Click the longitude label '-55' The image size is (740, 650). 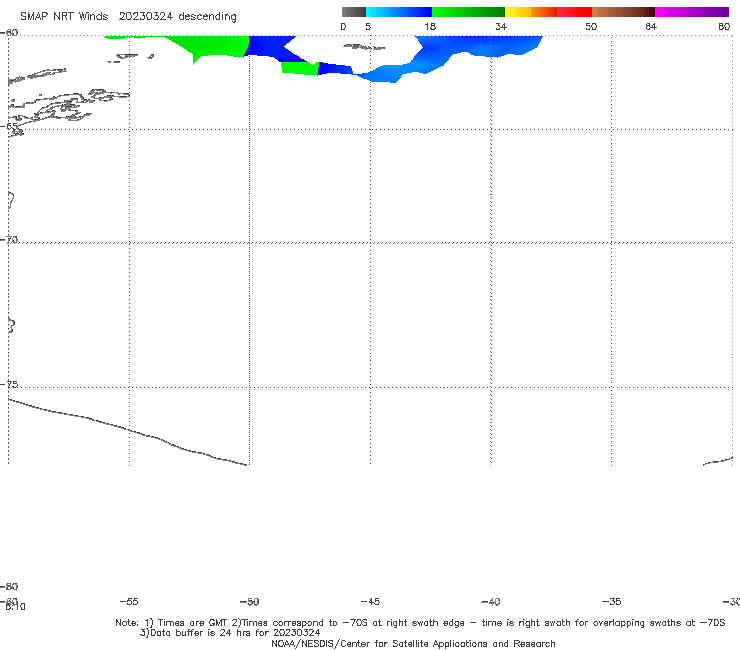[129, 601]
